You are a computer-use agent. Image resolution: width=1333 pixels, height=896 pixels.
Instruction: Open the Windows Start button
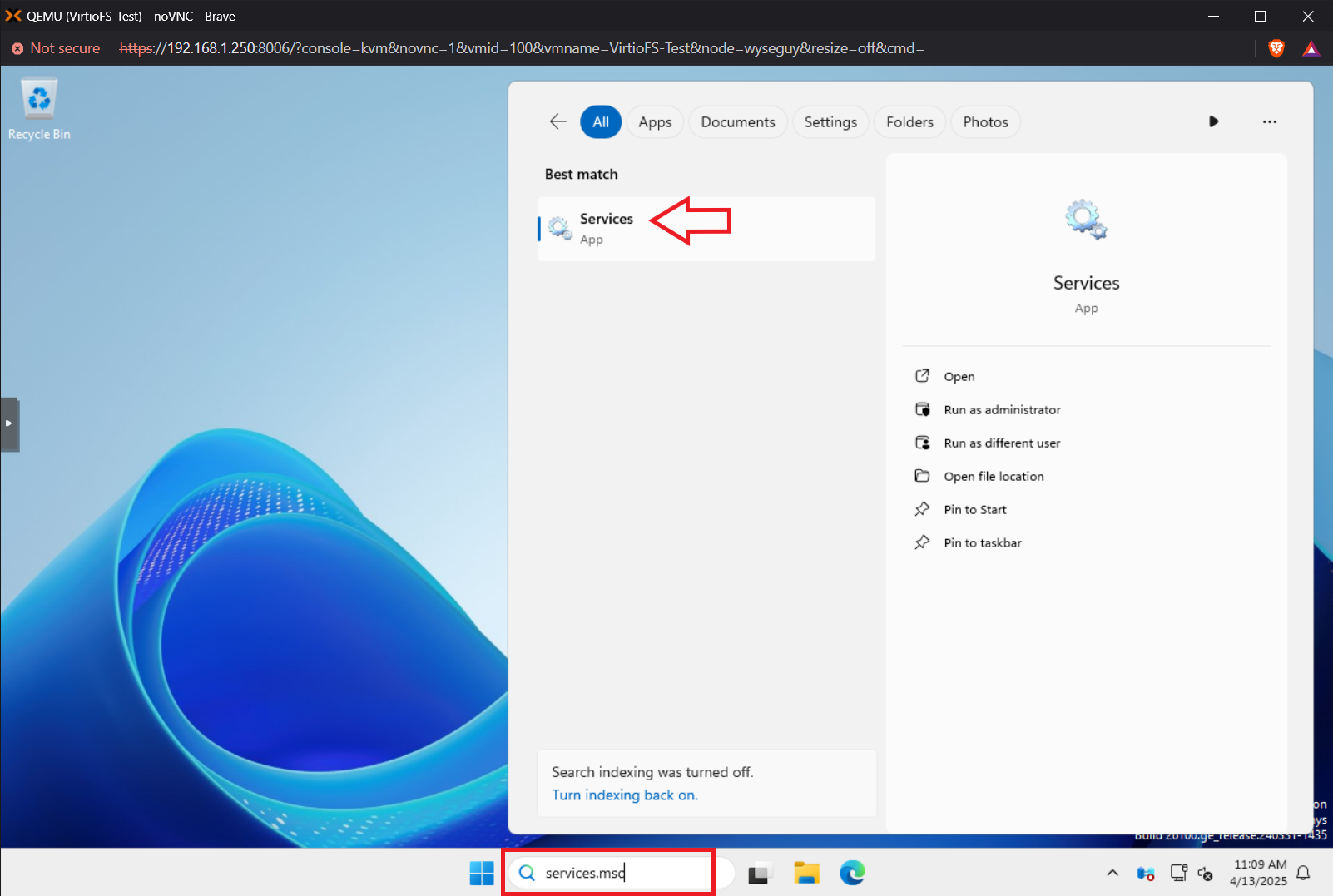click(481, 873)
